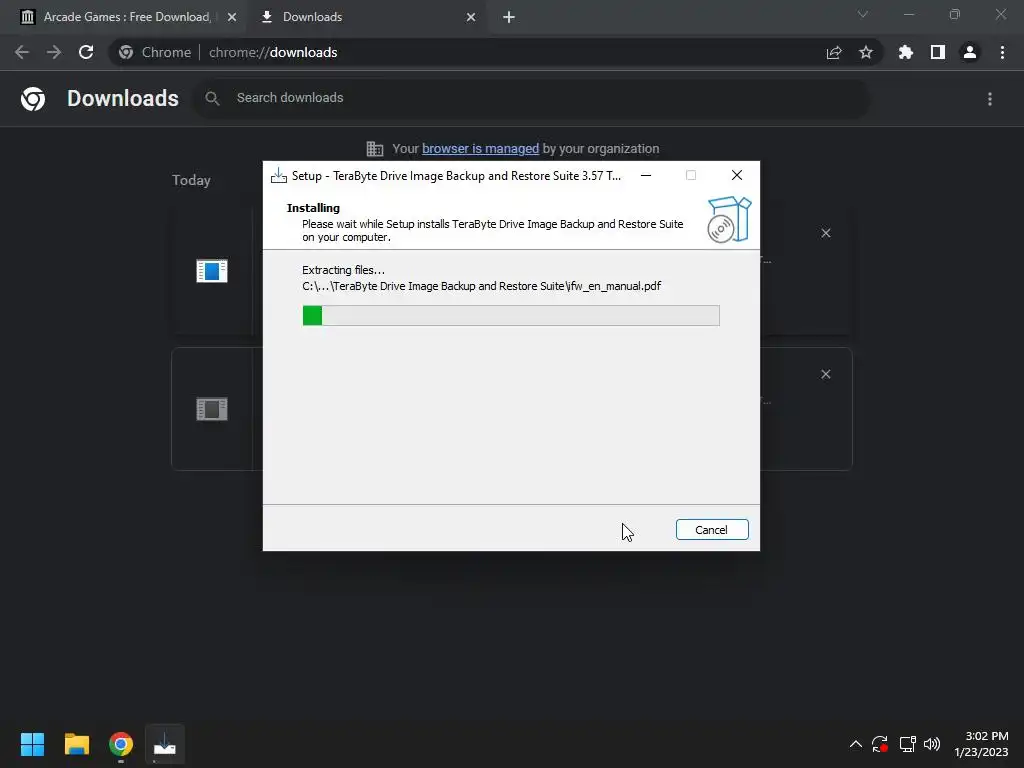Bookmark this page with the star icon
1024x768 pixels.
pos(866,52)
